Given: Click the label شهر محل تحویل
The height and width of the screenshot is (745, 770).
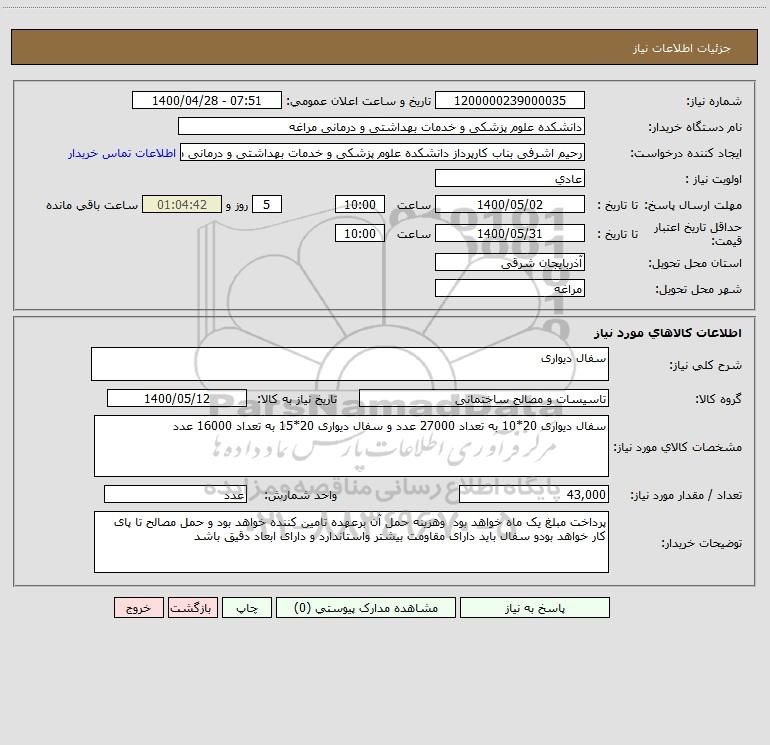Looking at the screenshot, I should (698, 289).
